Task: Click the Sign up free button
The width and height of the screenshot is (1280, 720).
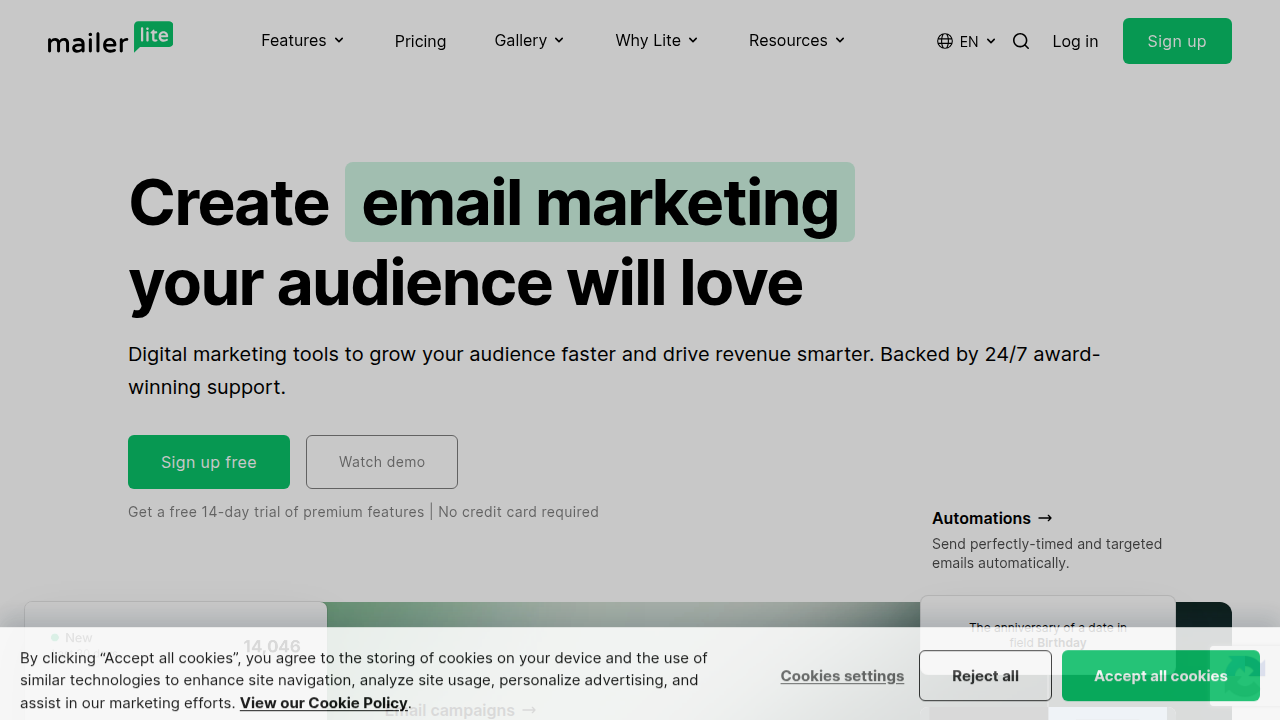Action: pyautogui.click(x=209, y=462)
